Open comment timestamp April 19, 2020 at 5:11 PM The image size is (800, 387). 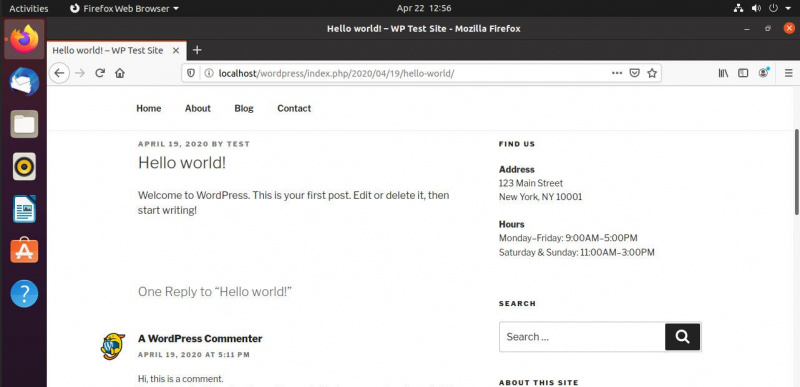pyautogui.click(x=194, y=354)
